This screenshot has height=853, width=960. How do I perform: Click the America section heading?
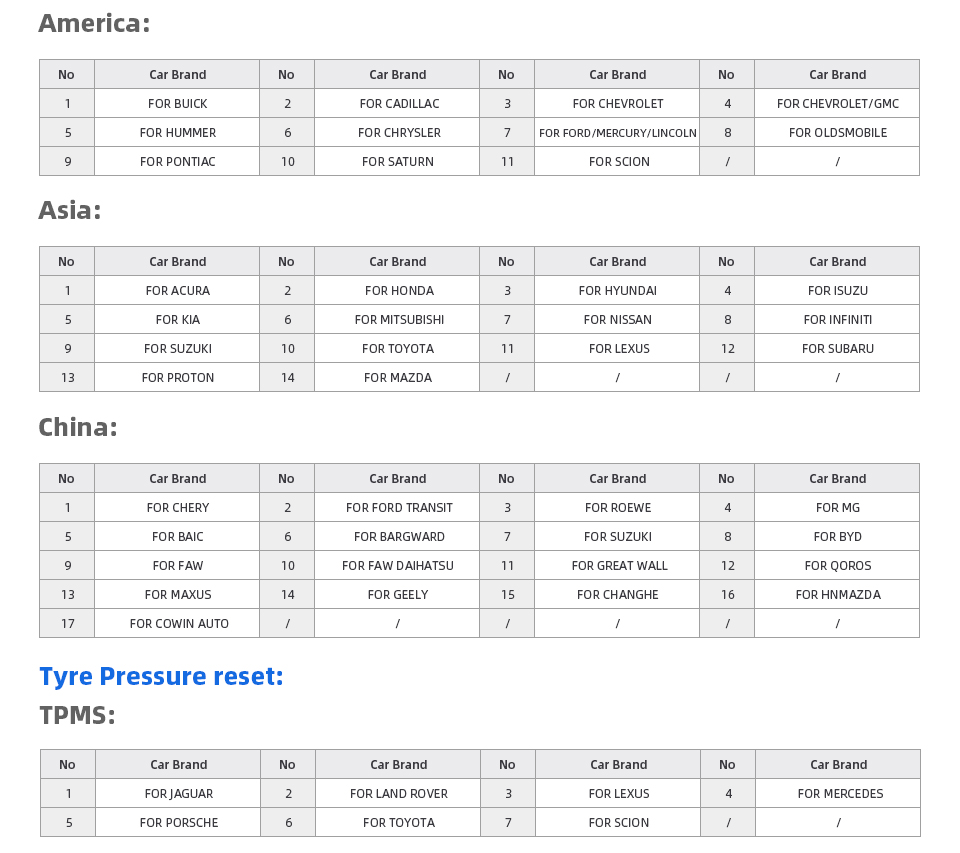pyautogui.click(x=94, y=24)
